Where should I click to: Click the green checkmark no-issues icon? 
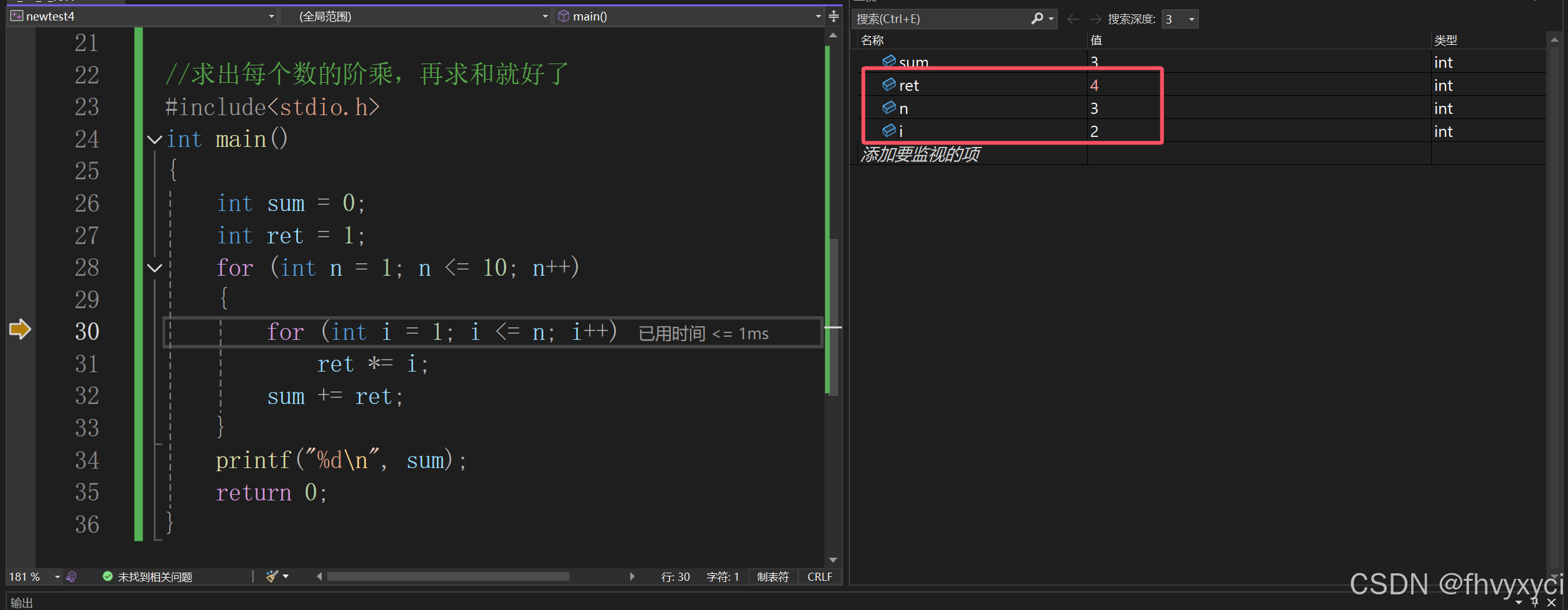click(x=108, y=576)
